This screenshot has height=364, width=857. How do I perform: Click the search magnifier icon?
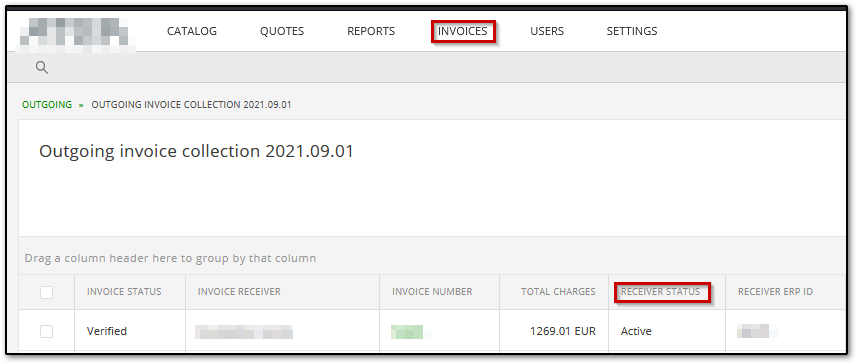[x=42, y=67]
